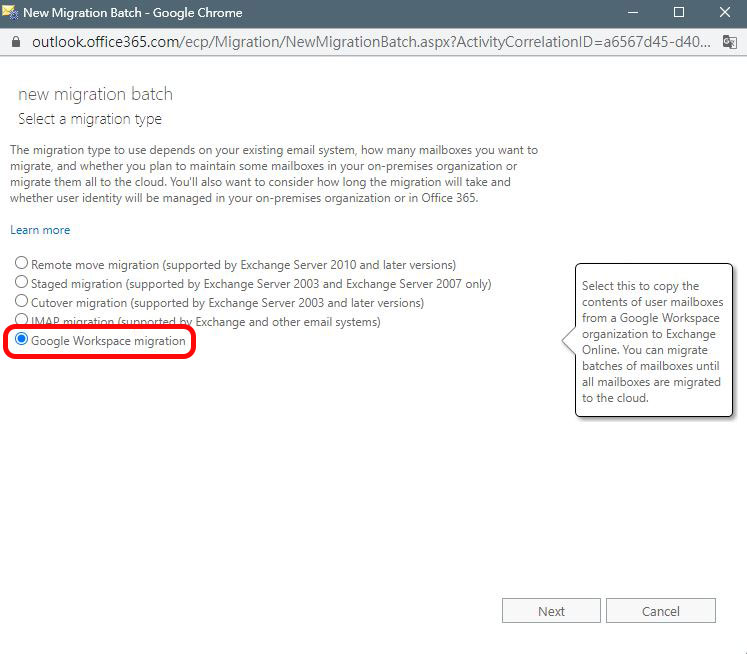Toggle the Google Workspace migration radio button
Viewport: 747px width, 654px height.
tap(21, 339)
